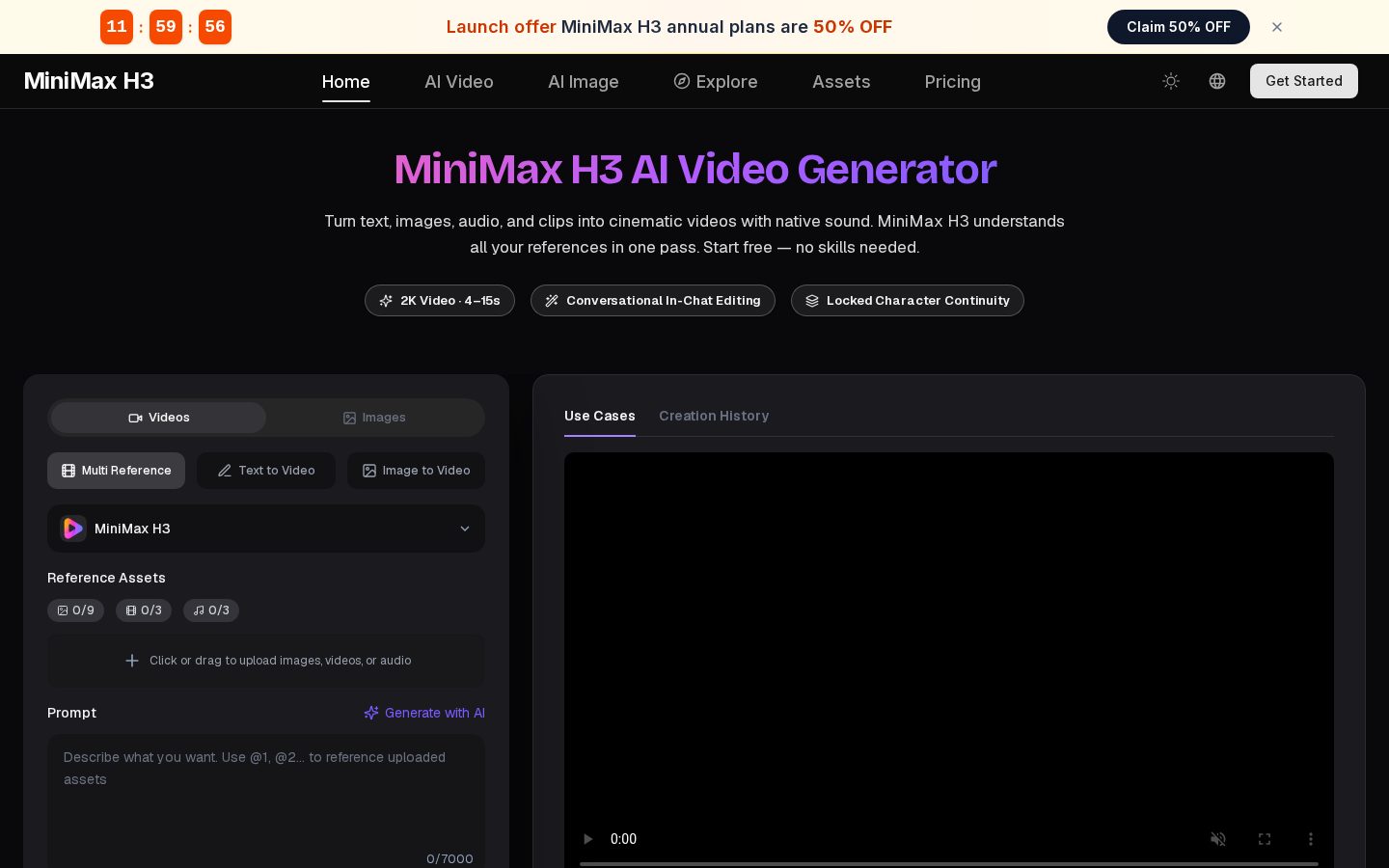Click the image count 0/9 chip
The image size is (1389, 868).
pyautogui.click(x=75, y=610)
